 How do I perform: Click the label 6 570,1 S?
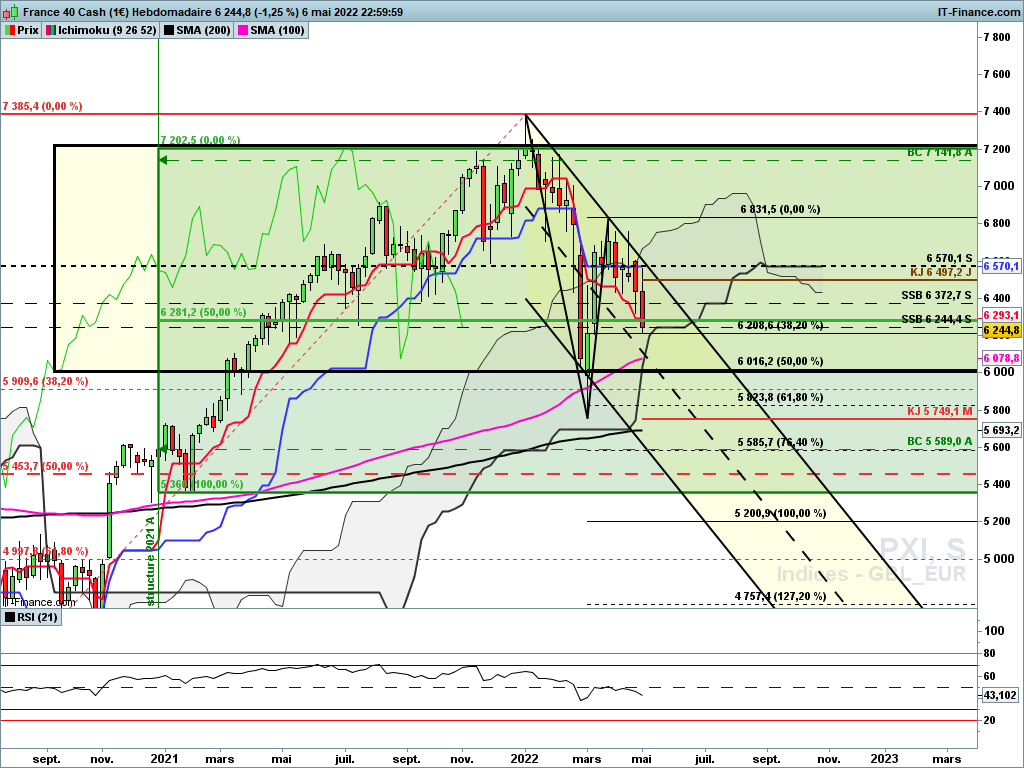click(949, 258)
